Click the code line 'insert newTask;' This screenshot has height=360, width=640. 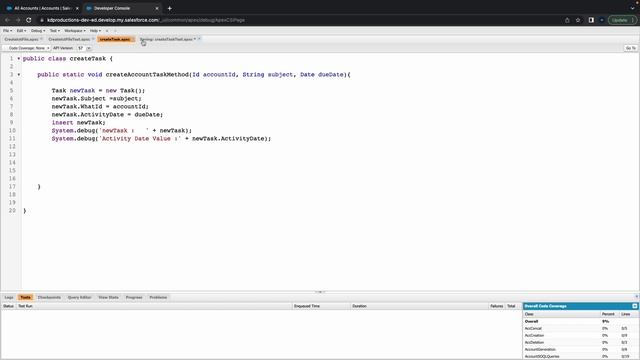click(x=78, y=122)
